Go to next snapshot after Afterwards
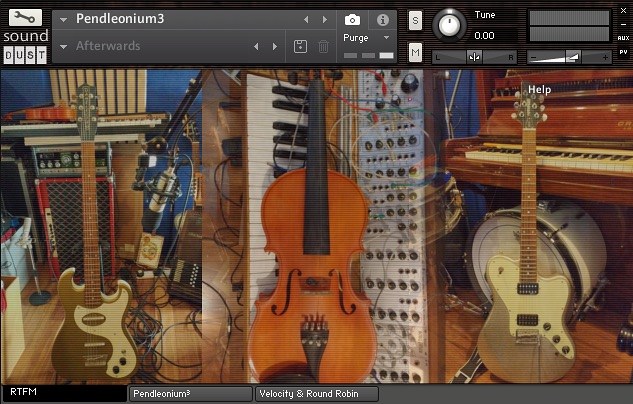633x404 pixels. click(x=274, y=46)
